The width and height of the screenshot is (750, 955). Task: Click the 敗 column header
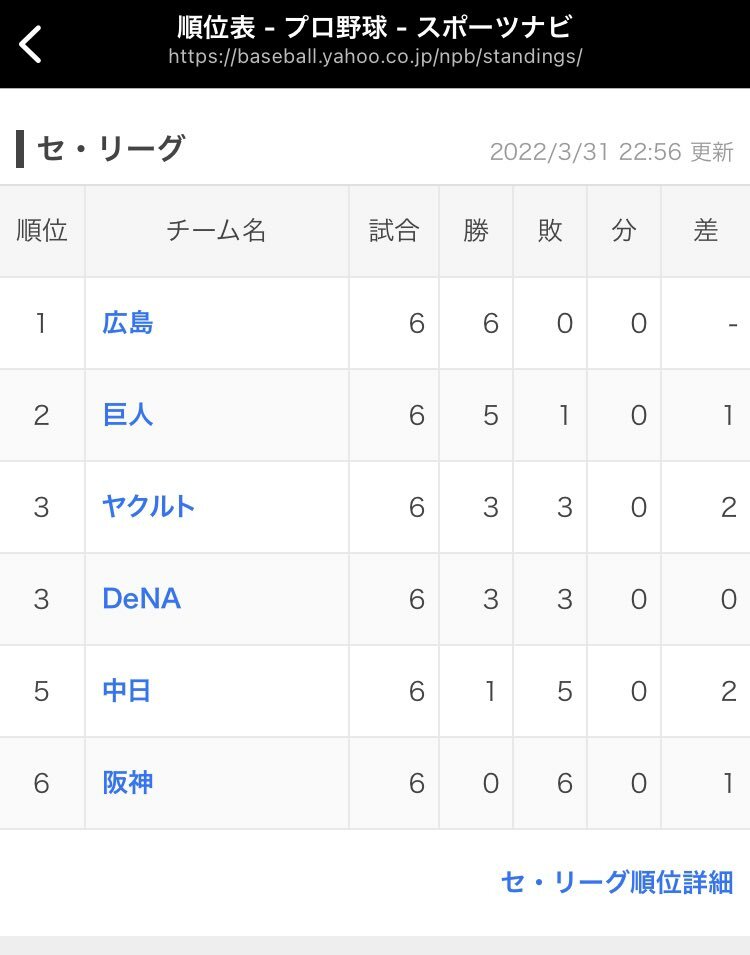click(550, 231)
